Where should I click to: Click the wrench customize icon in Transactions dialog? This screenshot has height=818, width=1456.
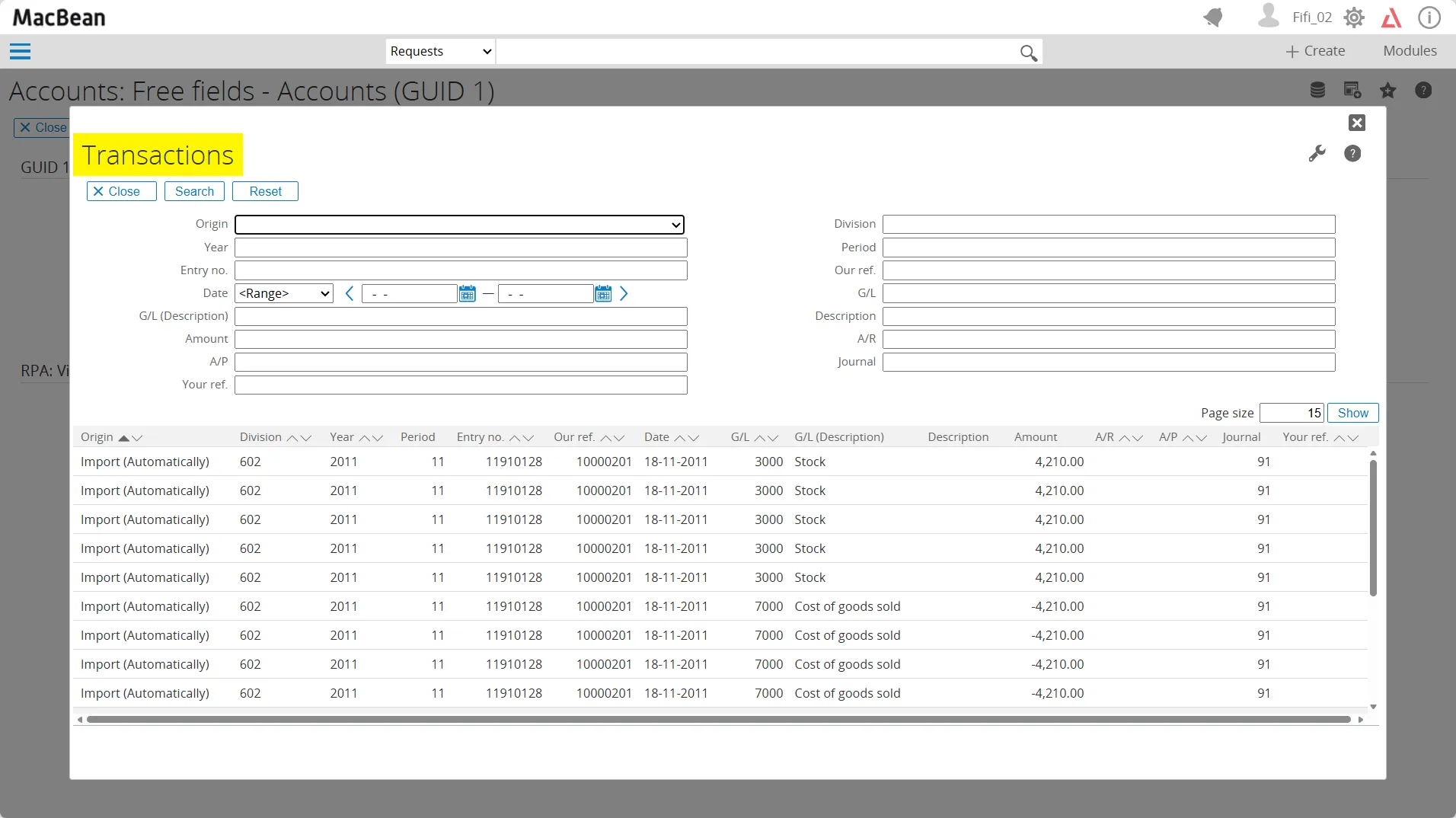(x=1317, y=154)
